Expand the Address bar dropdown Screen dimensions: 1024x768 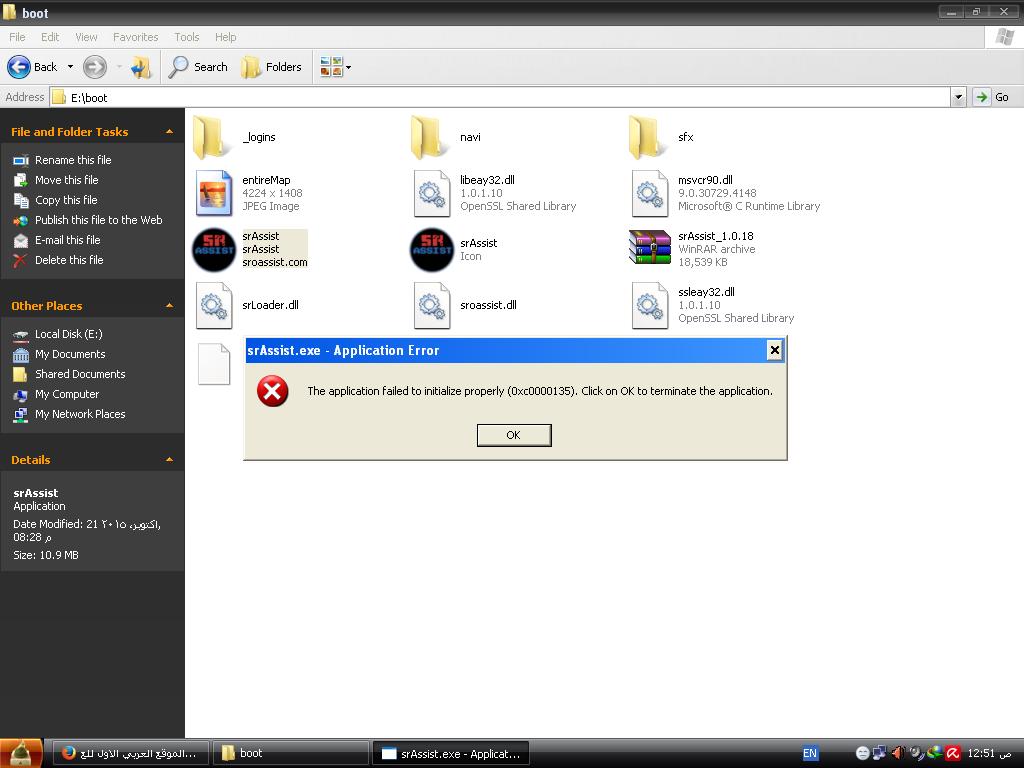958,97
